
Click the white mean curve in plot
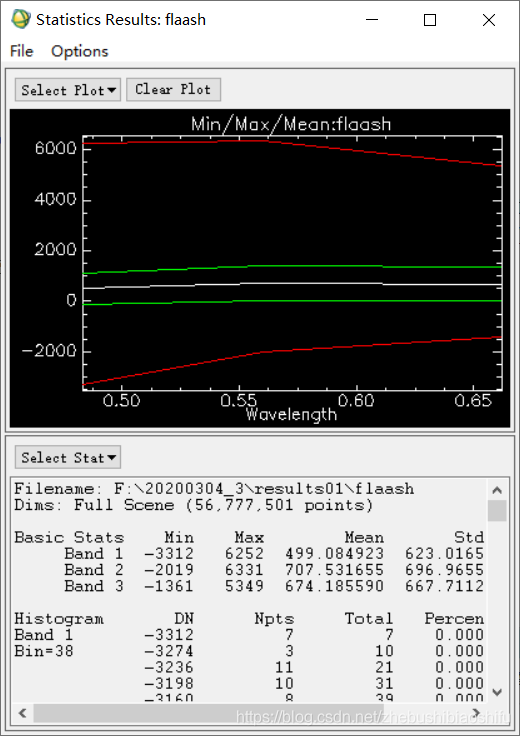[x=291, y=283]
